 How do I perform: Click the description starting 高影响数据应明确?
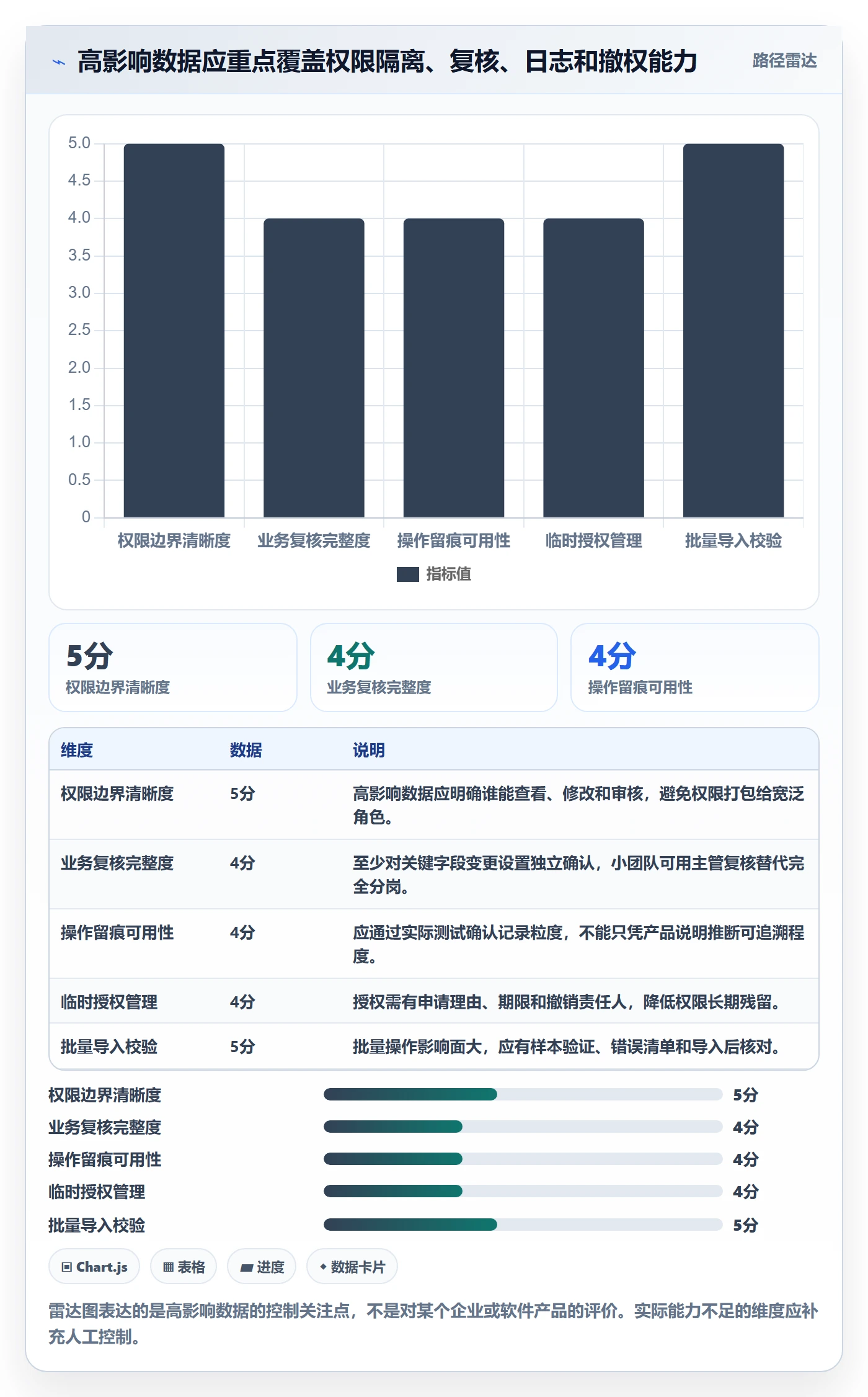tap(578, 805)
